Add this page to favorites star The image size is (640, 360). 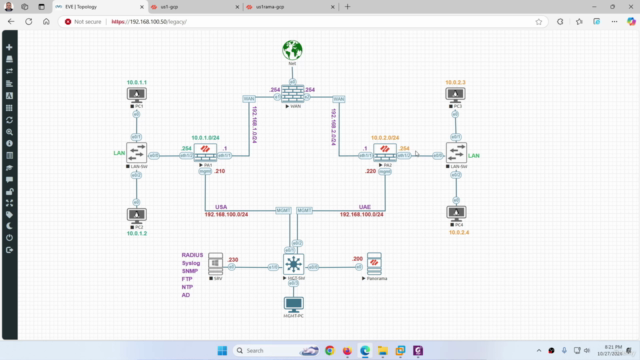point(539,22)
